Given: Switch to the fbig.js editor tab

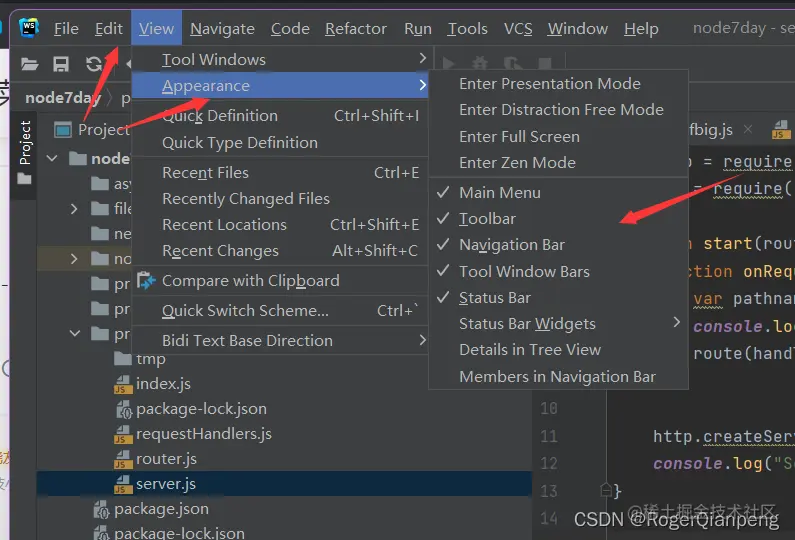Looking at the screenshot, I should 710,130.
